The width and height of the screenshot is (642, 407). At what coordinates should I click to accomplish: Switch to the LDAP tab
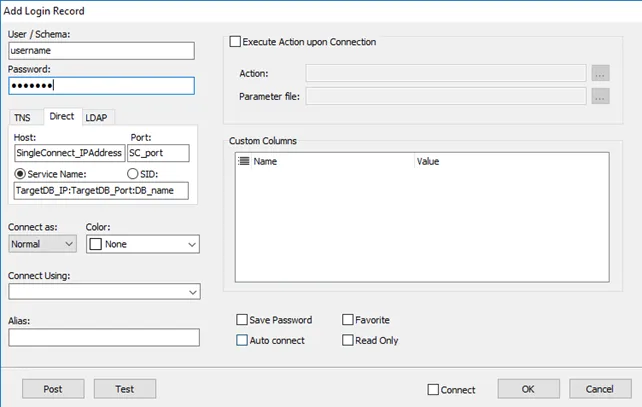(96, 118)
